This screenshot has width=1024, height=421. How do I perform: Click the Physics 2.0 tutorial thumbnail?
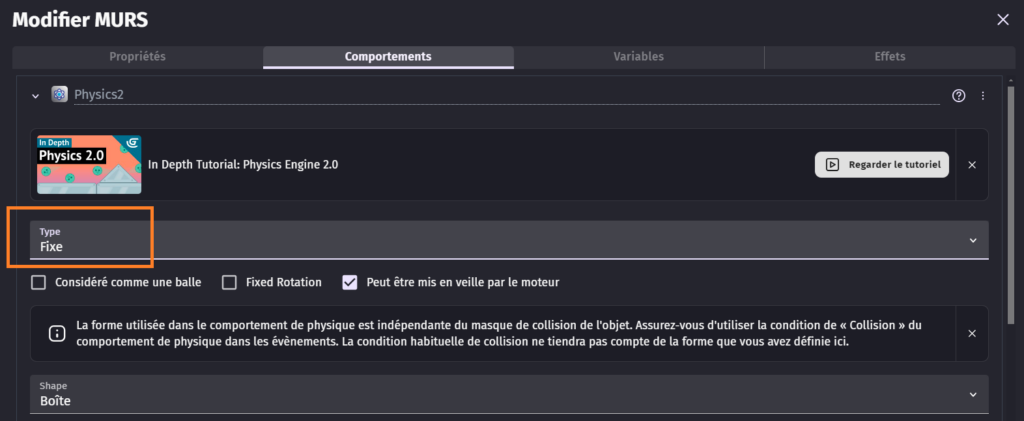click(89, 165)
